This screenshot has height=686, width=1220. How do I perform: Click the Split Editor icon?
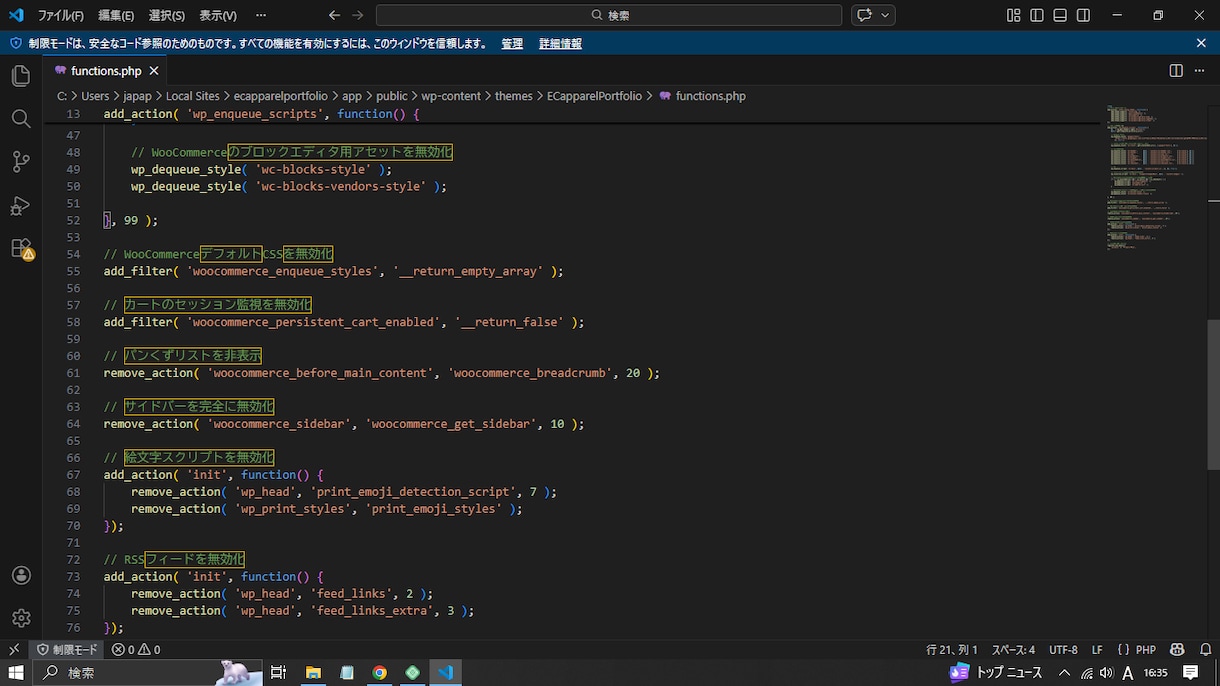1176,71
